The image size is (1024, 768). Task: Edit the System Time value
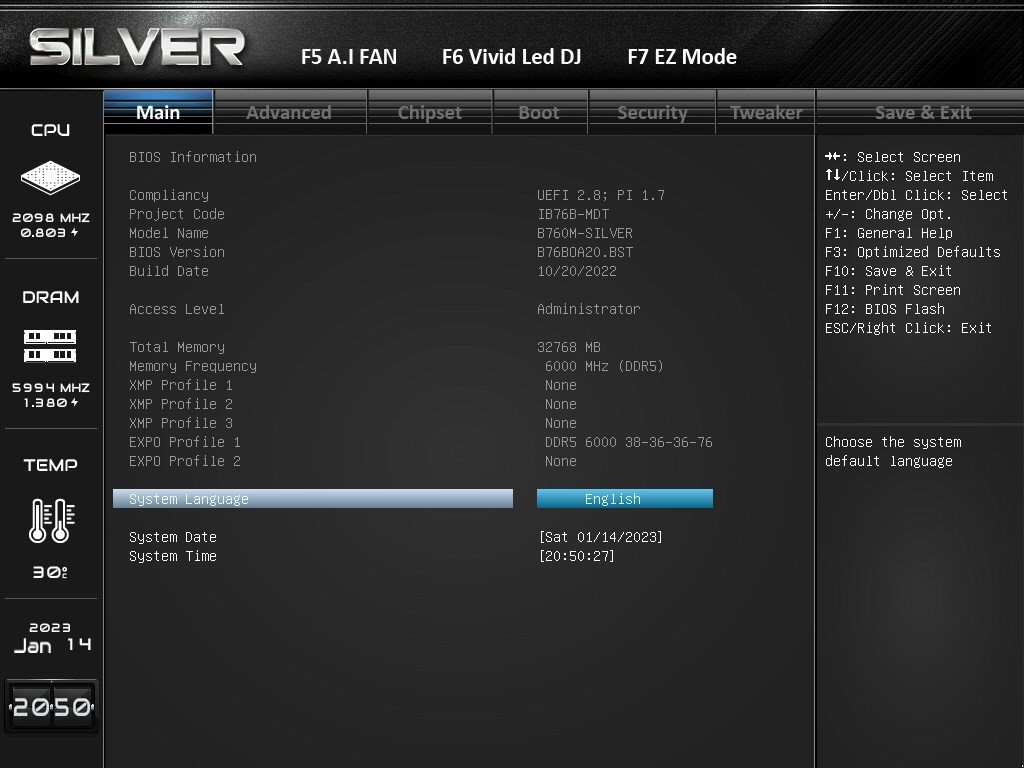point(577,556)
